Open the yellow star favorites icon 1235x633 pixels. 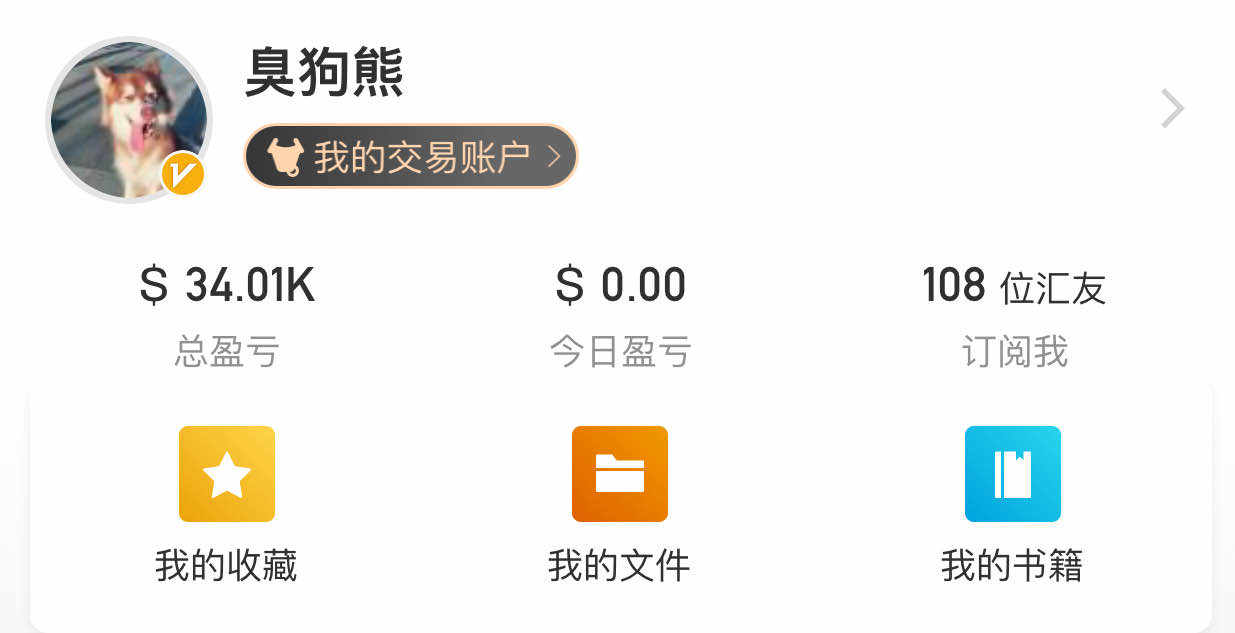click(227, 474)
